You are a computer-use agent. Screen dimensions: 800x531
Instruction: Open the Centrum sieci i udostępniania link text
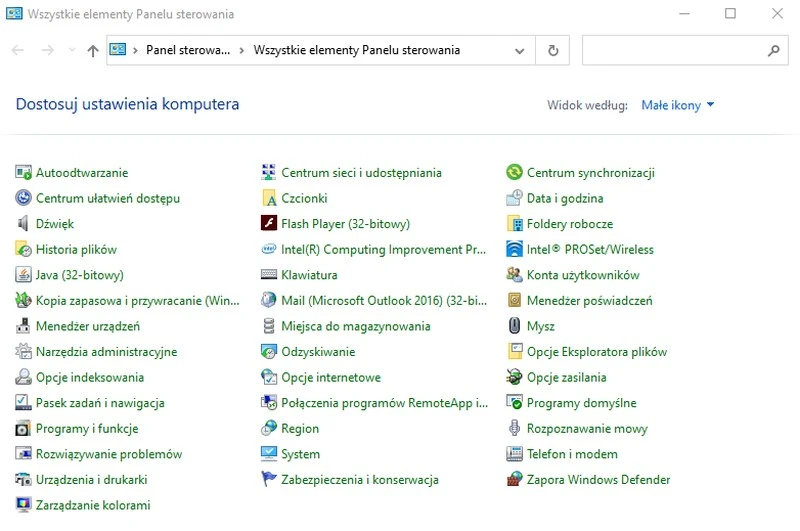[x=361, y=172]
